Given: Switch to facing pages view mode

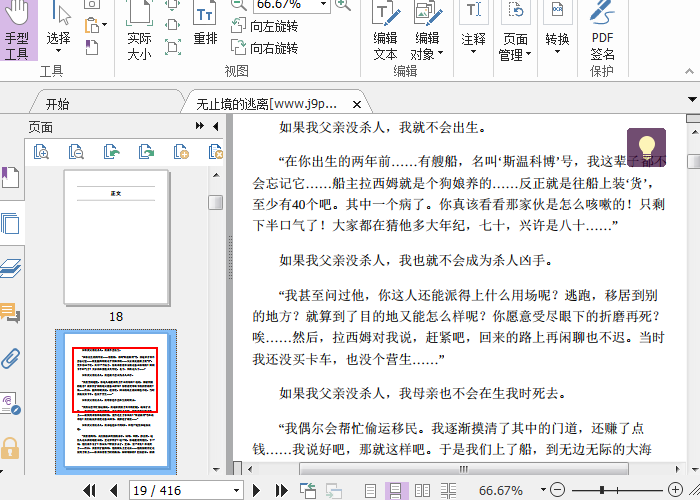Looking at the screenshot, I should click(x=422, y=491).
